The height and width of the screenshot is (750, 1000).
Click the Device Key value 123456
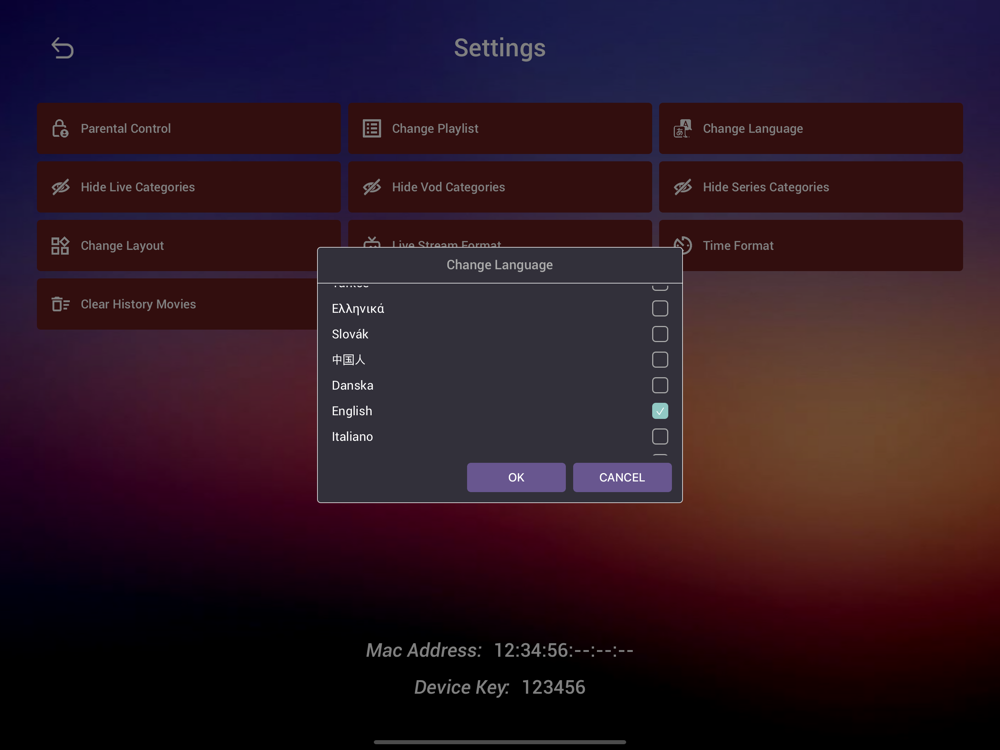click(554, 688)
